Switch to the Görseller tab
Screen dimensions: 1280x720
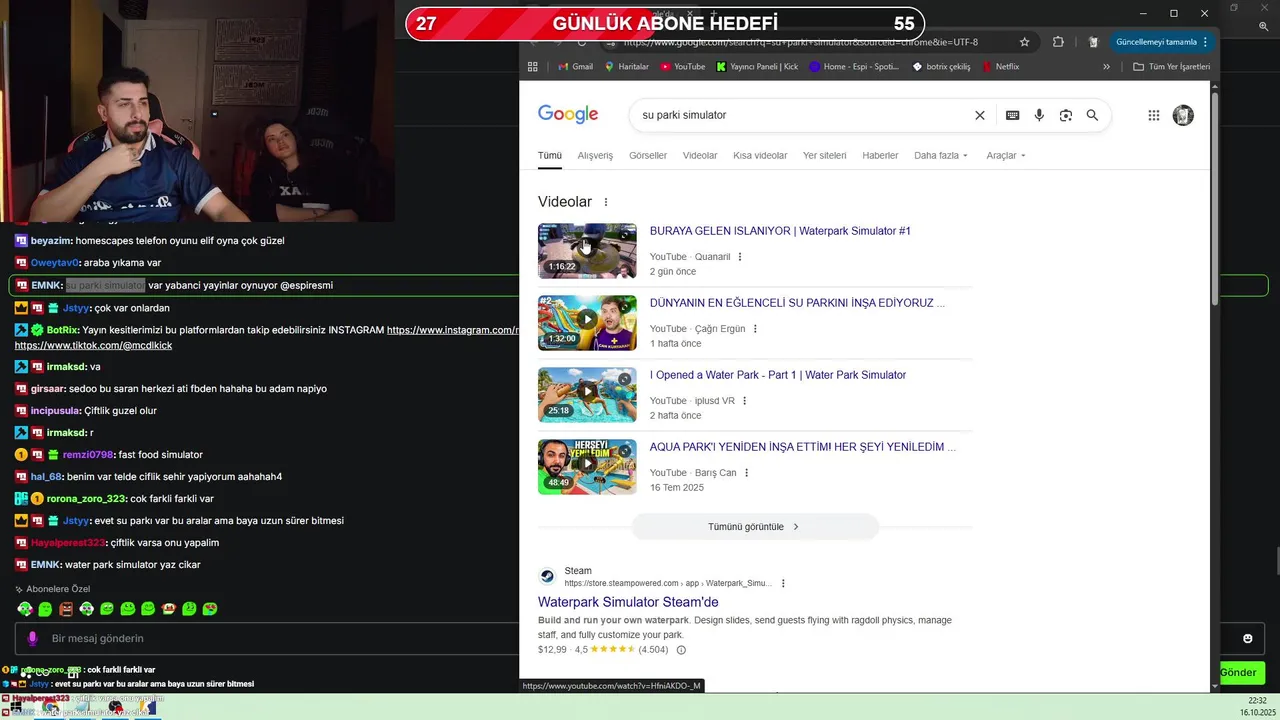[648, 156]
